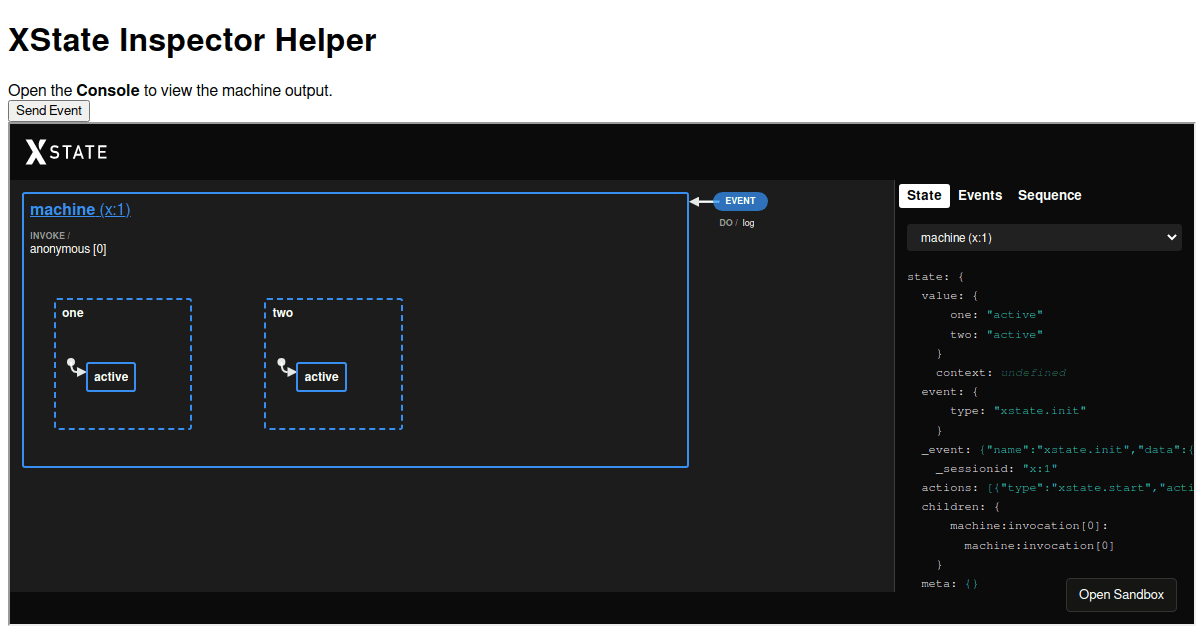
Task: Expand the children entry in the state tree
Action: tap(953, 506)
